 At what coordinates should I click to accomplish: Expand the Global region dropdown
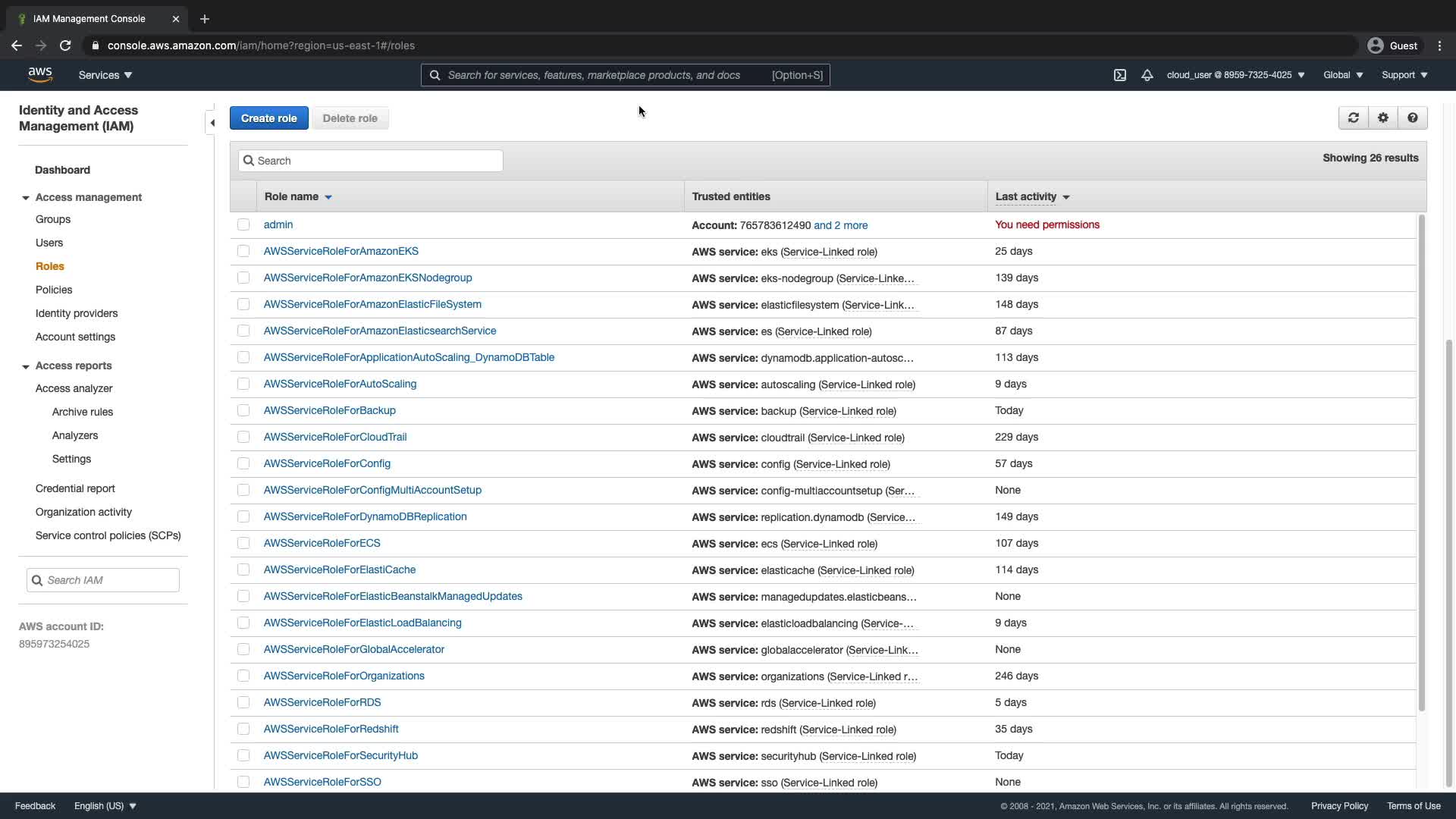[1342, 75]
